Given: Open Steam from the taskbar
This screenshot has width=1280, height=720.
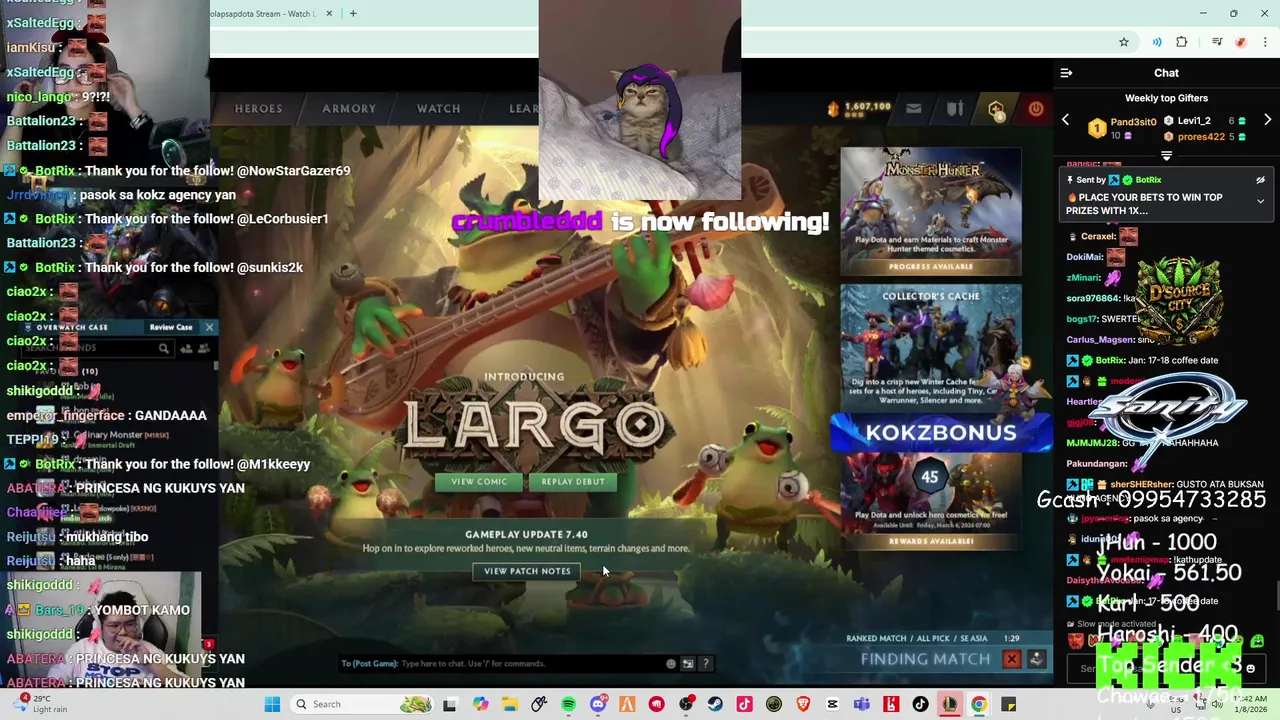Looking at the screenshot, I should point(715,704).
